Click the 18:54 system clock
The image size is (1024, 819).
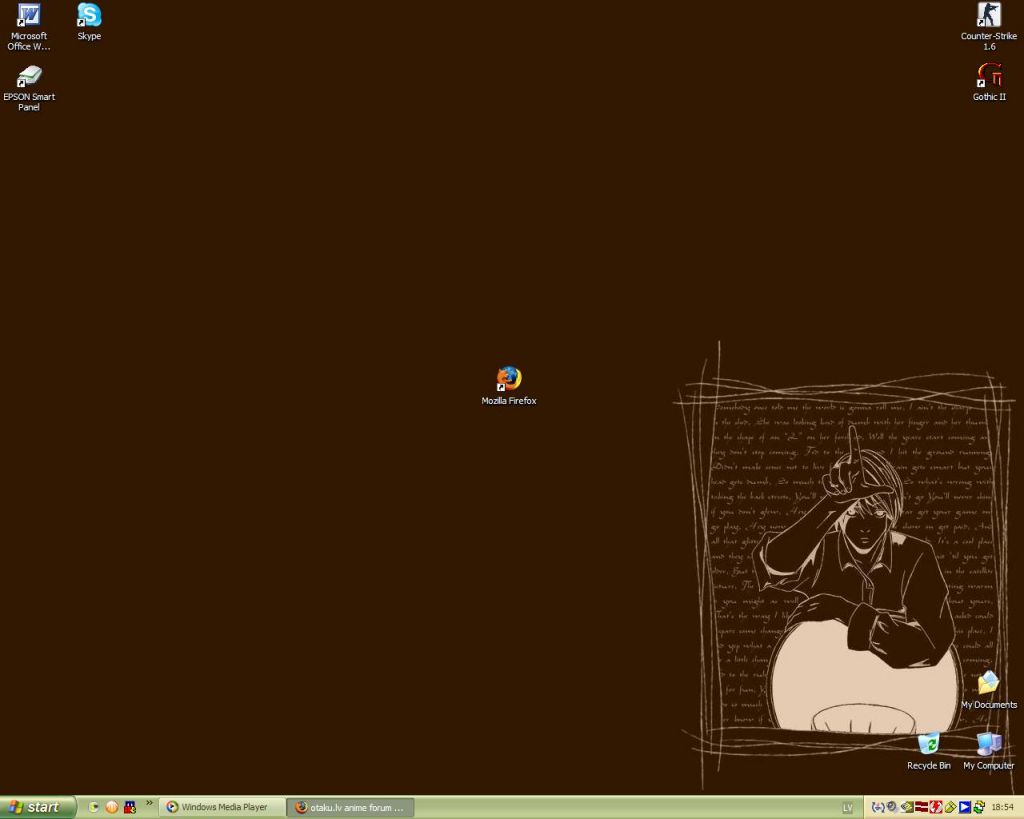[x=1002, y=807]
